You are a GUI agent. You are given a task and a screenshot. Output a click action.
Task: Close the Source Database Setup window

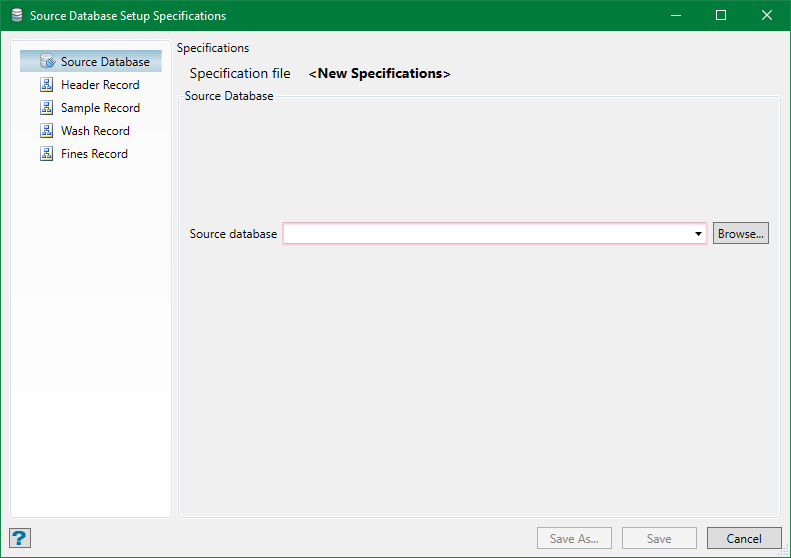767,16
